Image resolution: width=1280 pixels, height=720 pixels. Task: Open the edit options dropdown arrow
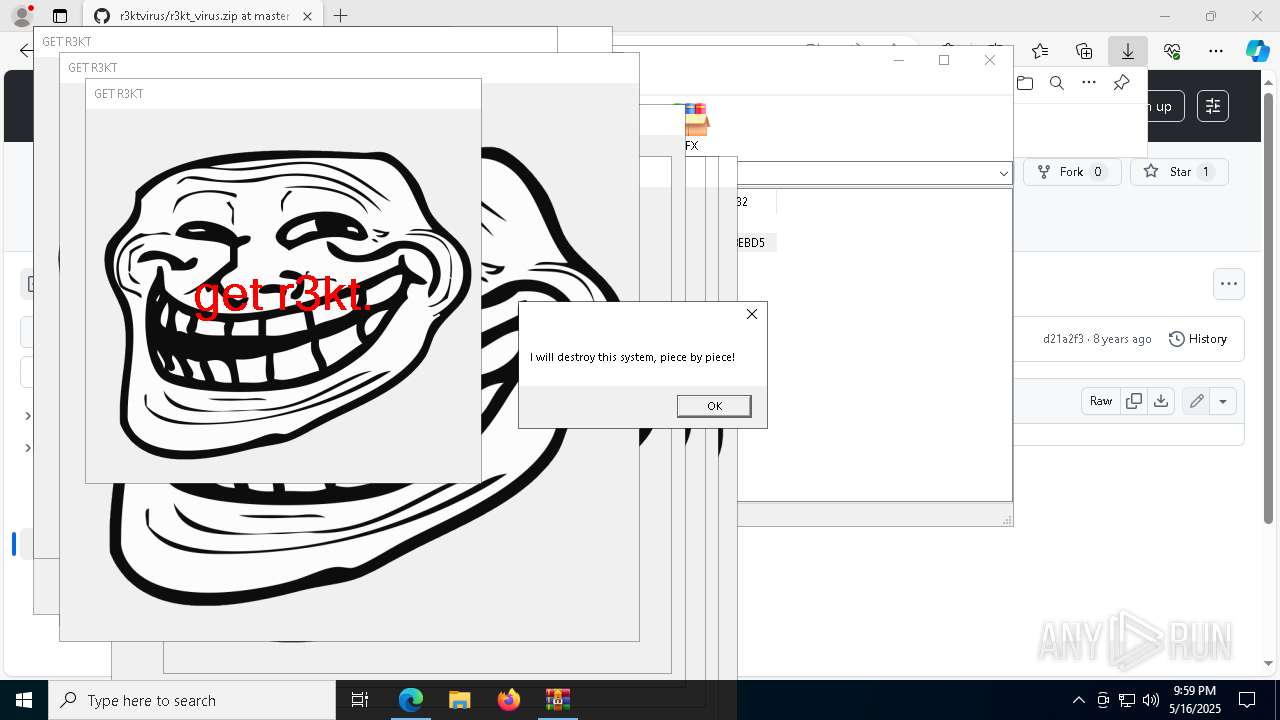click(x=1223, y=401)
